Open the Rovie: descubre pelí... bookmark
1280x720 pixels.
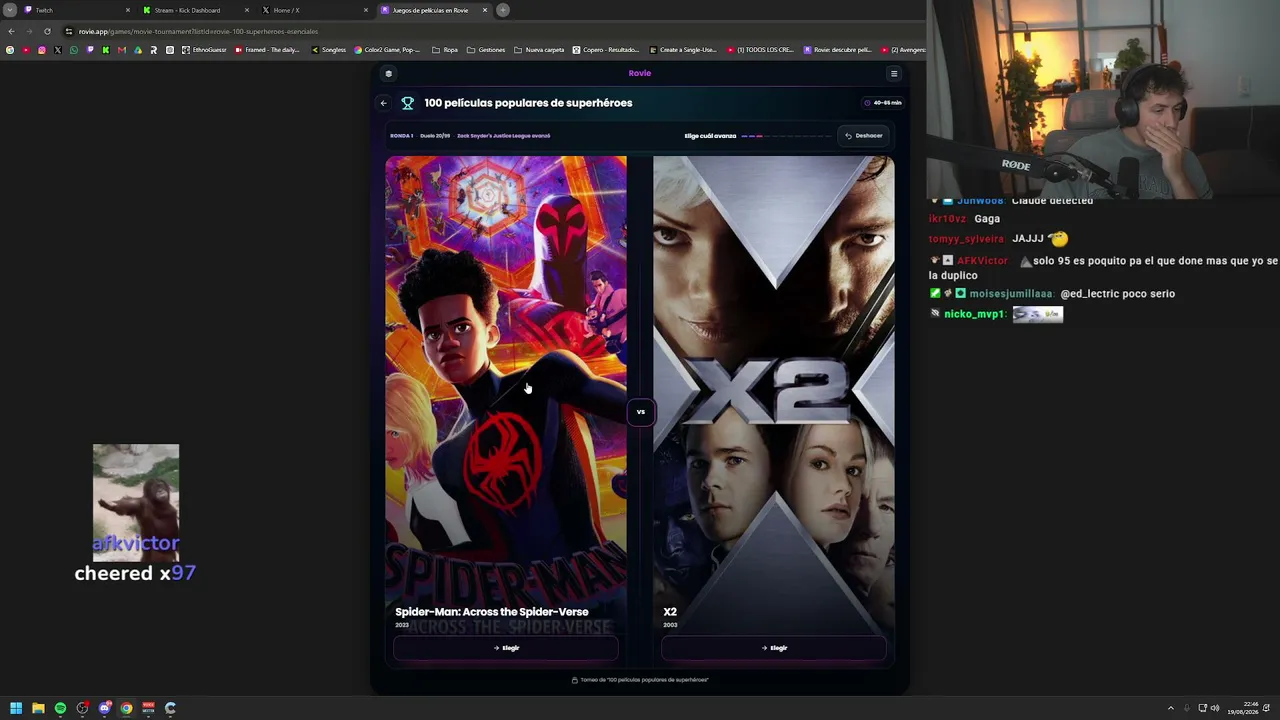[838, 50]
